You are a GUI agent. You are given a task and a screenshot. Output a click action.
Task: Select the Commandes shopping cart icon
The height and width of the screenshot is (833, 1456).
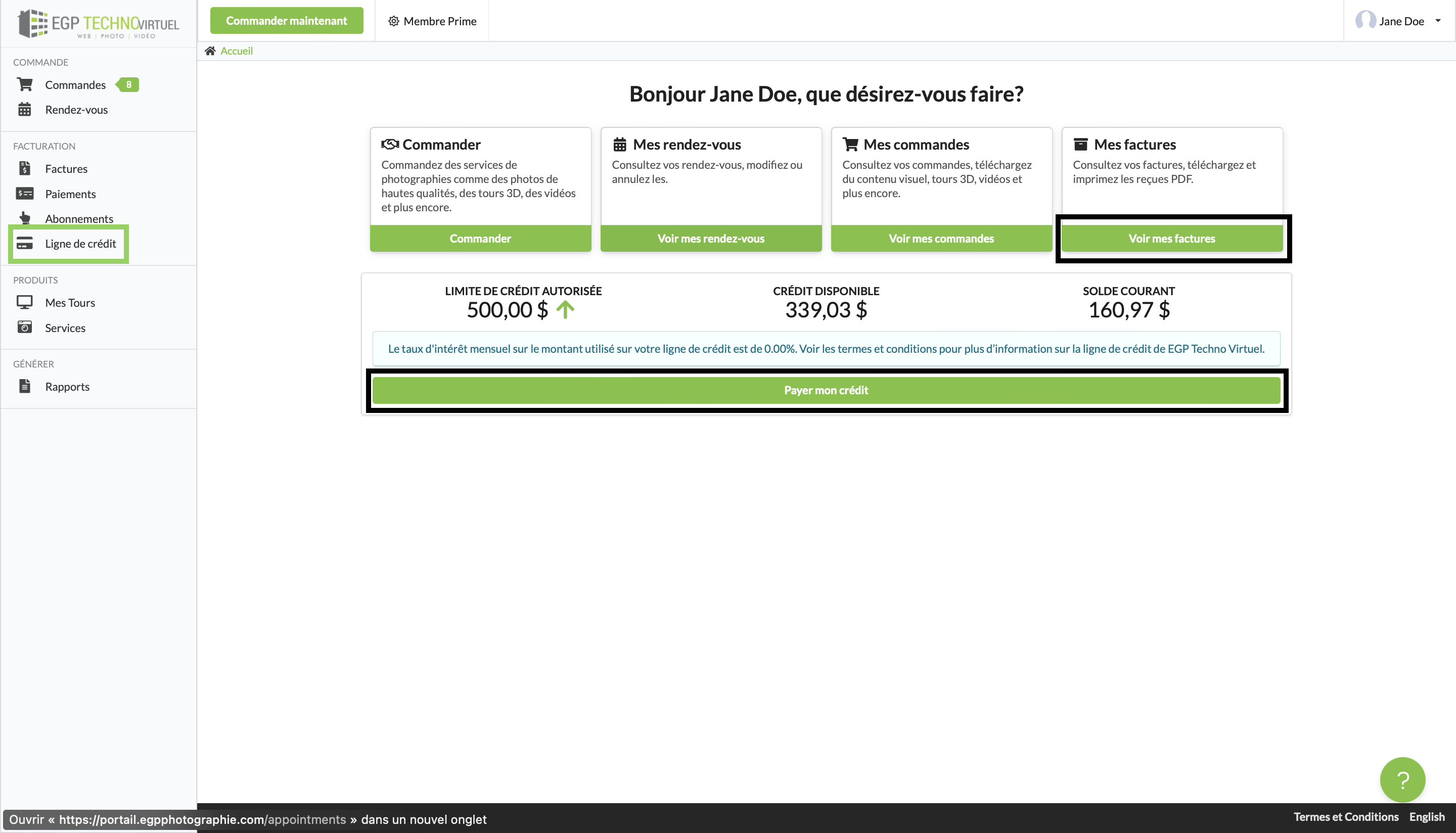[25, 84]
